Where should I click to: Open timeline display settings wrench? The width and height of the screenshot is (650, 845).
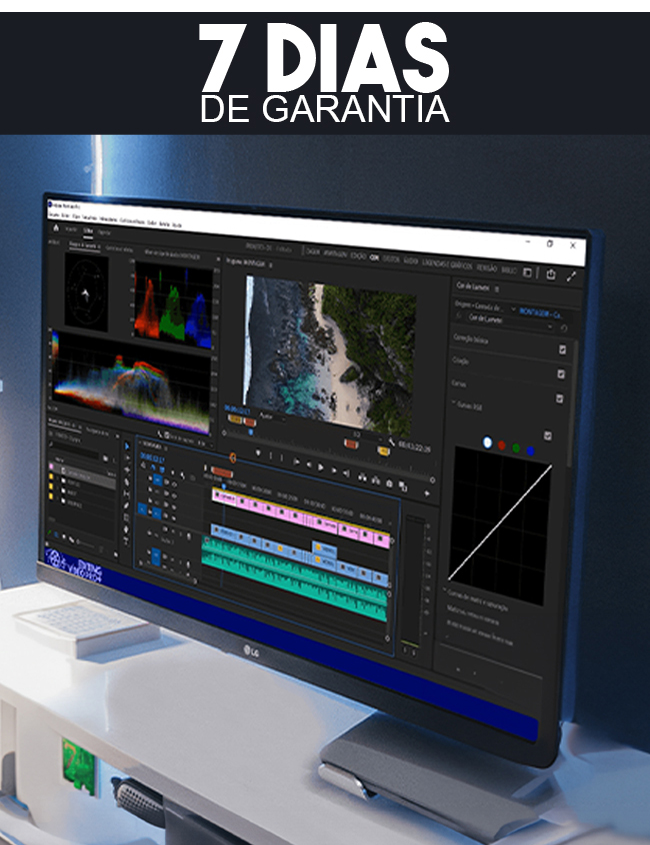pyautogui.click(x=183, y=475)
